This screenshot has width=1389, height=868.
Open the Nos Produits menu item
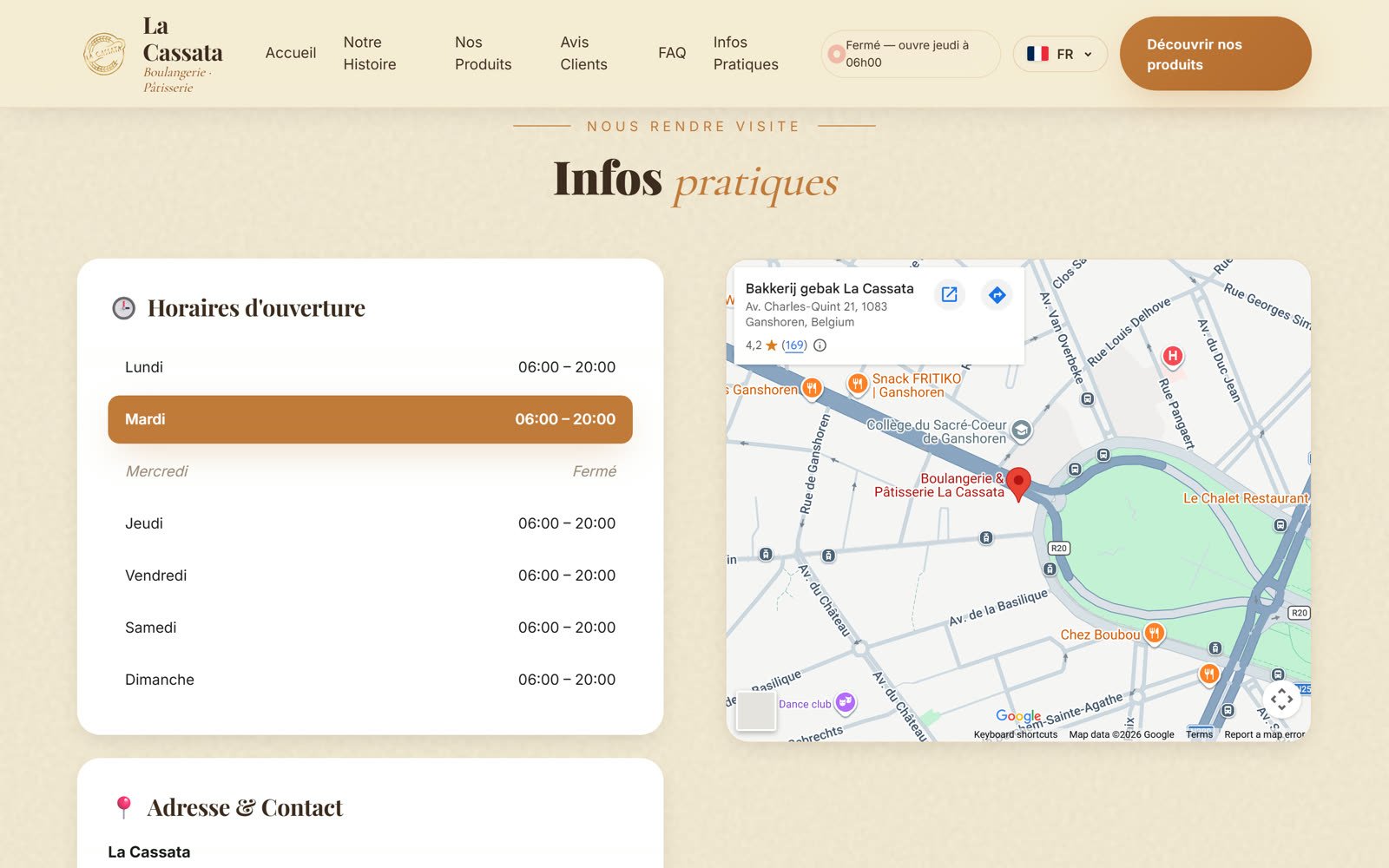tap(483, 53)
